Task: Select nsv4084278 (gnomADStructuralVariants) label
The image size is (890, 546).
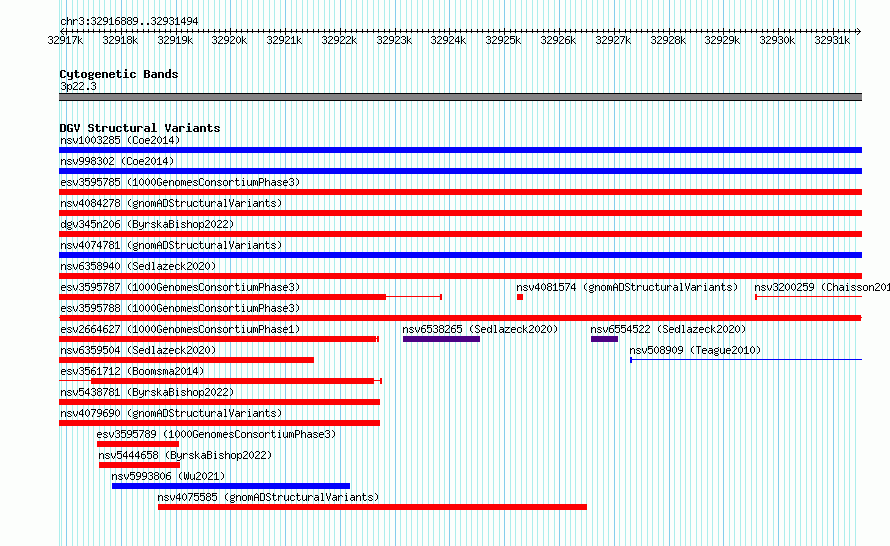Action: click(171, 203)
